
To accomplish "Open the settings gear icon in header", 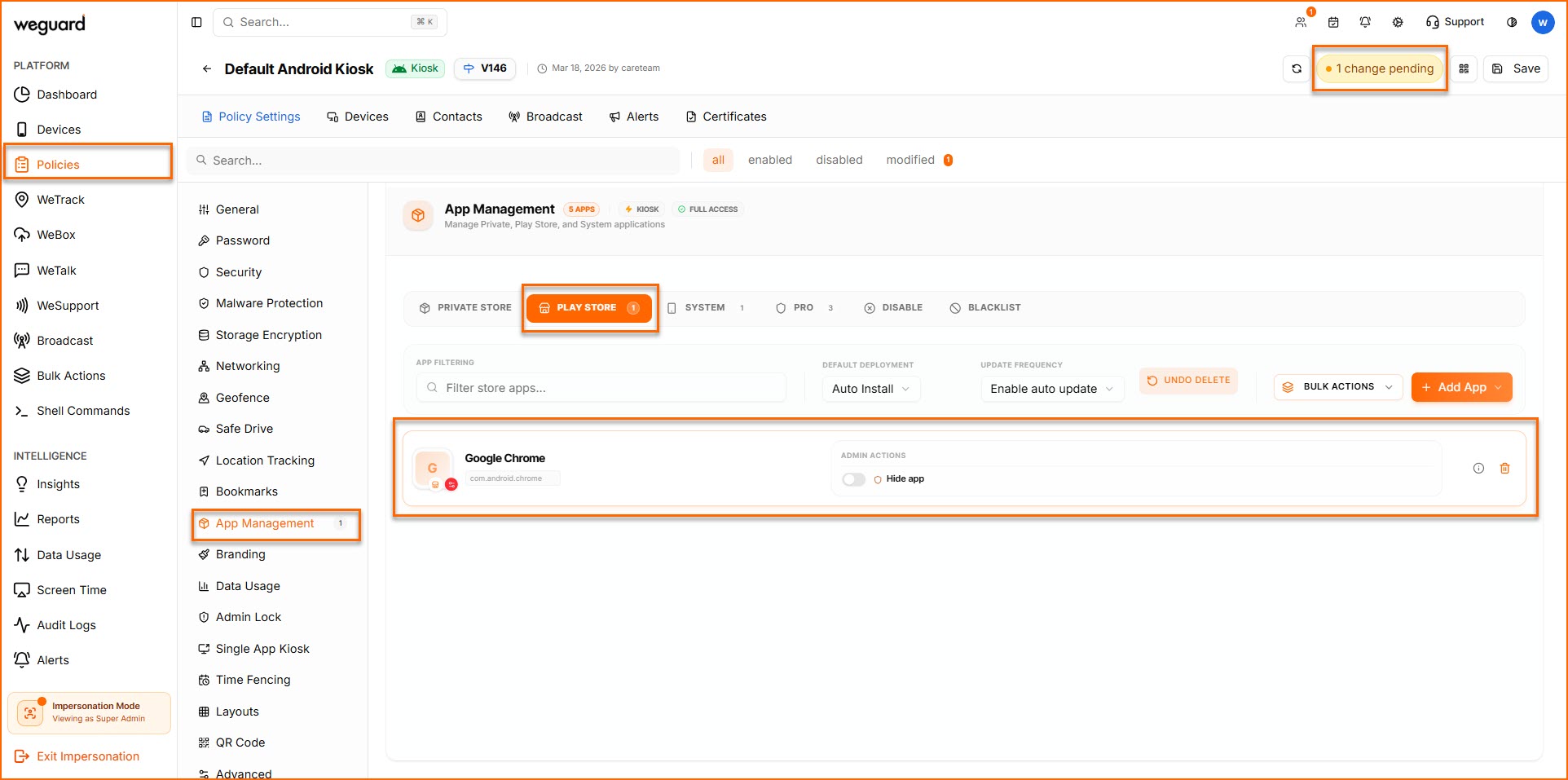I will (1398, 22).
